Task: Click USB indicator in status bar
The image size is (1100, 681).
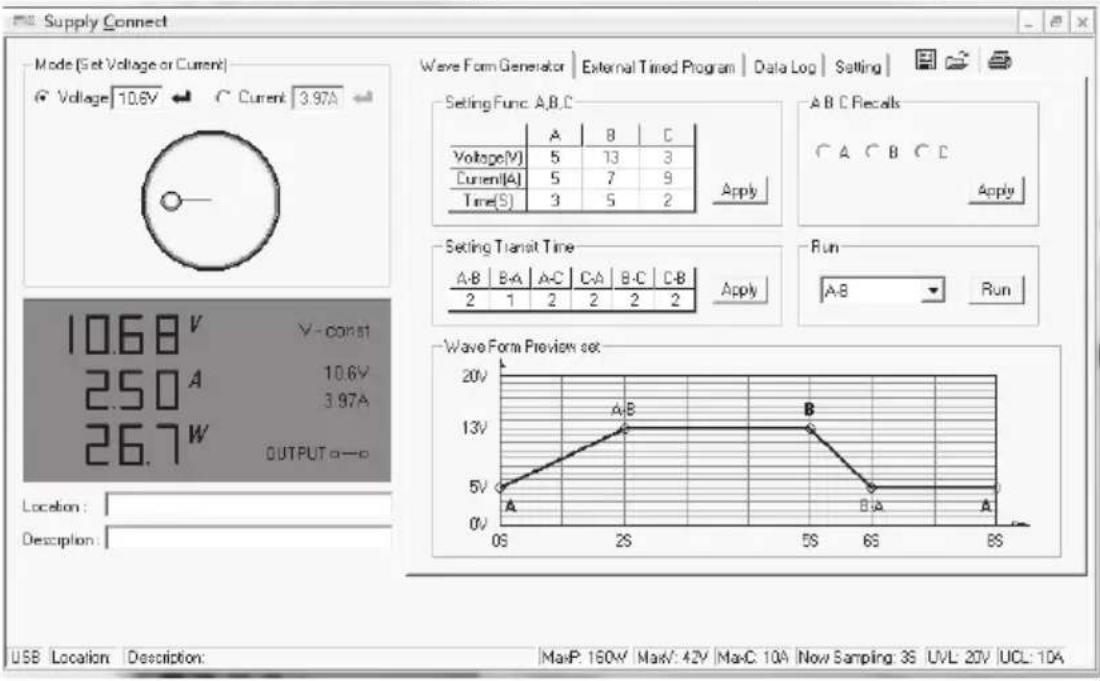Action: tap(26, 657)
